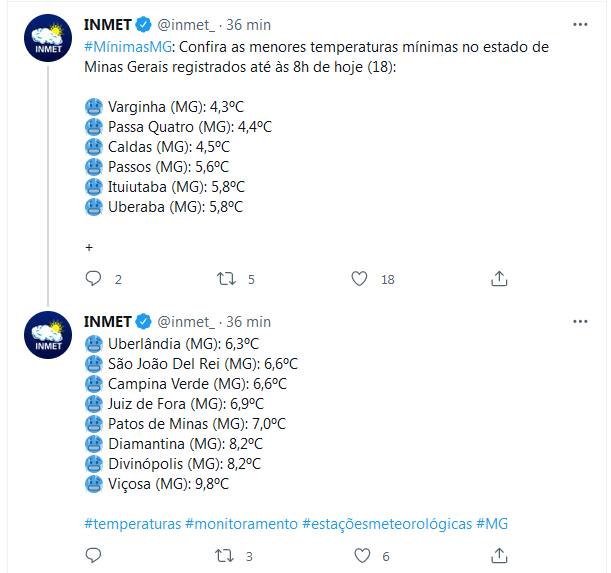The image size is (611, 573).
Task: Retweet the first INMET tweet
Action: pyautogui.click(x=226, y=279)
